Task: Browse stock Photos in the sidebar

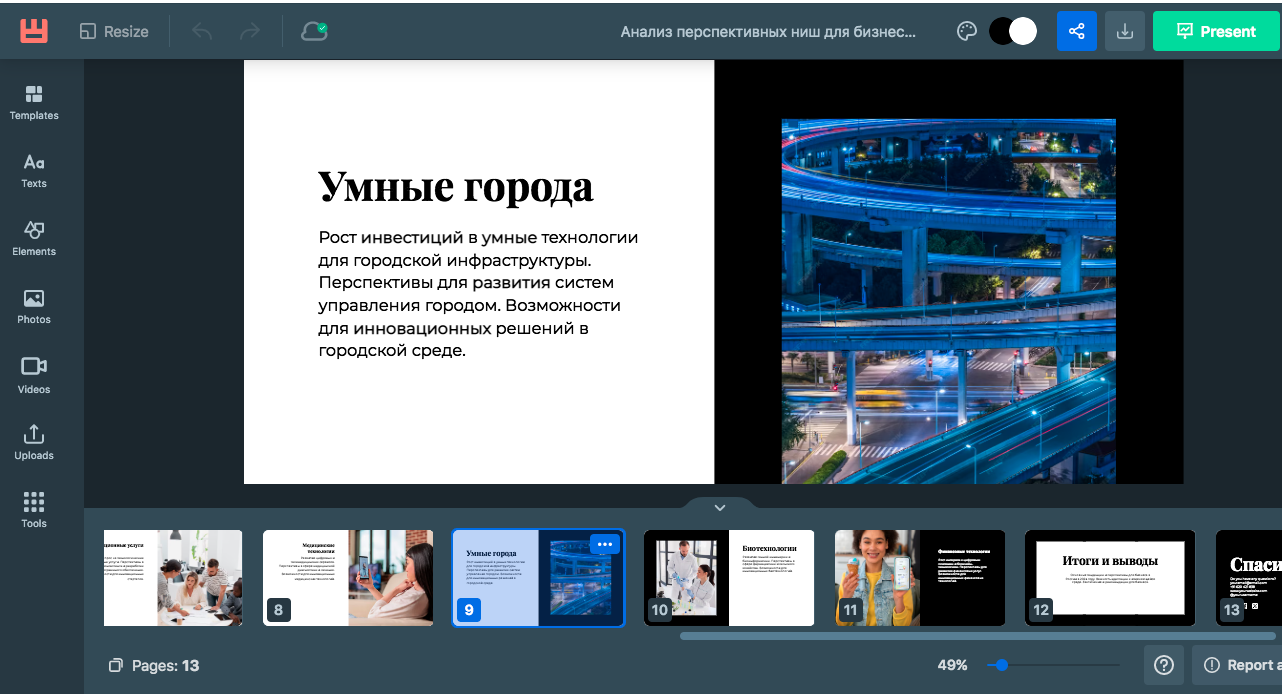Action: tap(33, 306)
